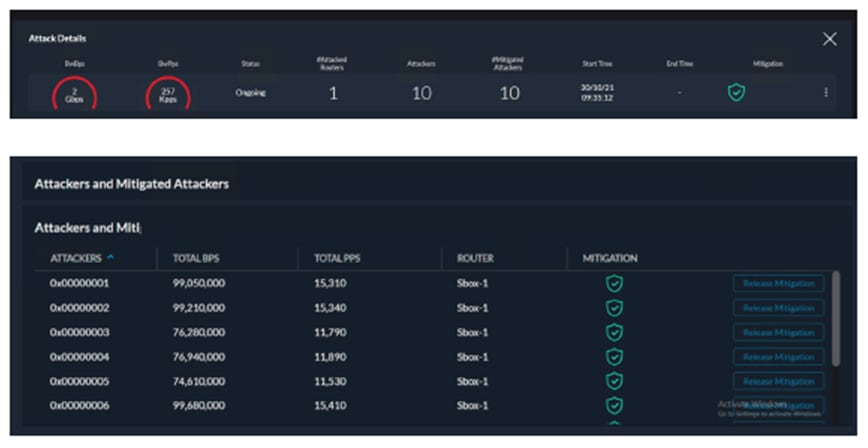Click the 99,680,000 total BPS value
868x448 pixels.
pos(199,405)
